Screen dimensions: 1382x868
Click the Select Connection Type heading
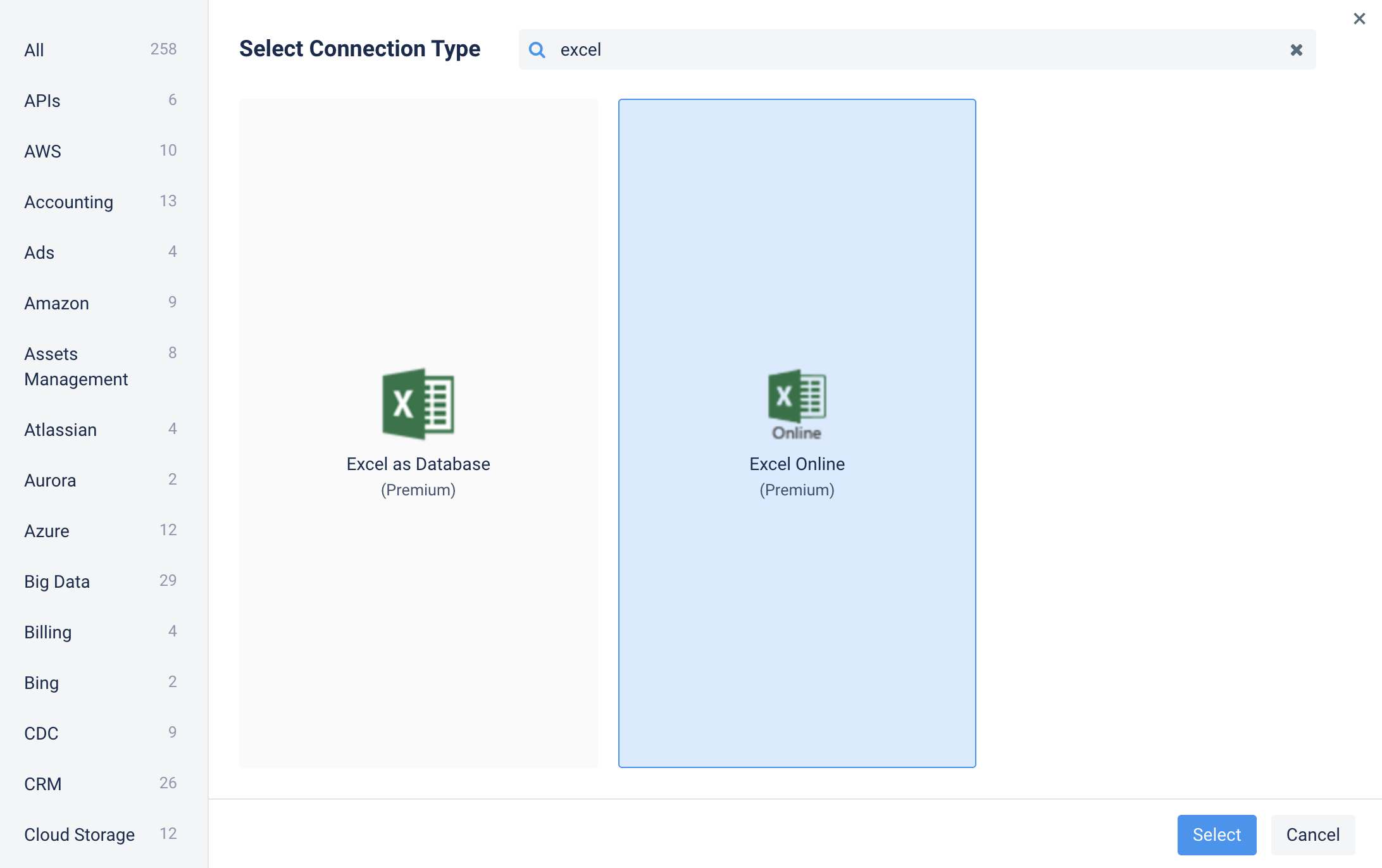point(359,49)
